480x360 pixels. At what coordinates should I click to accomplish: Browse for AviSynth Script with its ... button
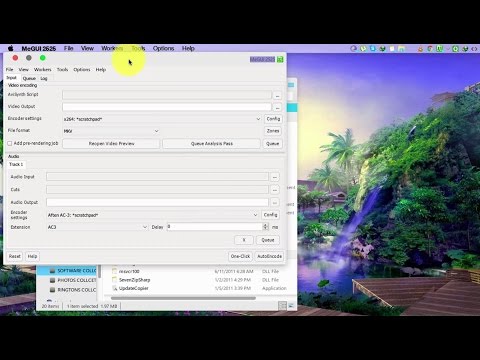277,96
